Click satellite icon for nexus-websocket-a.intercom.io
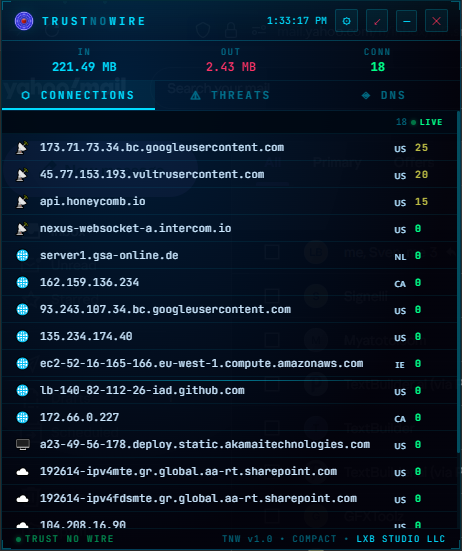Viewport: 462px width, 551px height. (x=22, y=229)
